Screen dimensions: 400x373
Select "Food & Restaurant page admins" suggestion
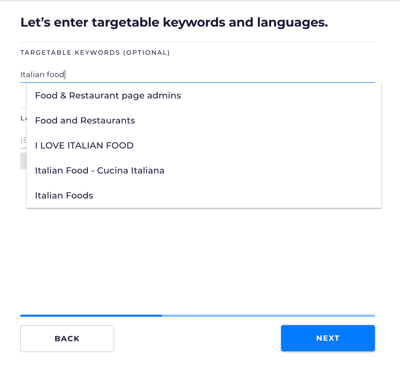(x=204, y=96)
